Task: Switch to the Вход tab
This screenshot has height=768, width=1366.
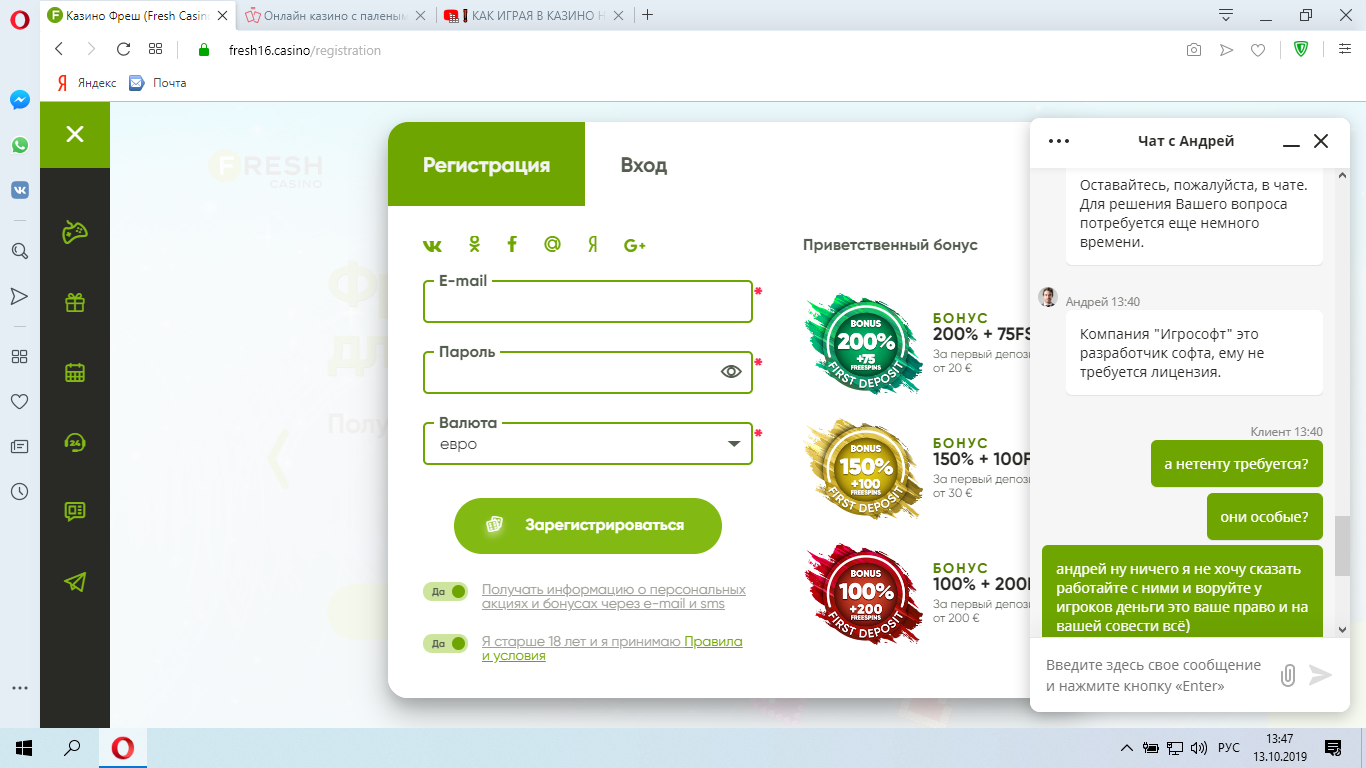Action: pyautogui.click(x=643, y=165)
